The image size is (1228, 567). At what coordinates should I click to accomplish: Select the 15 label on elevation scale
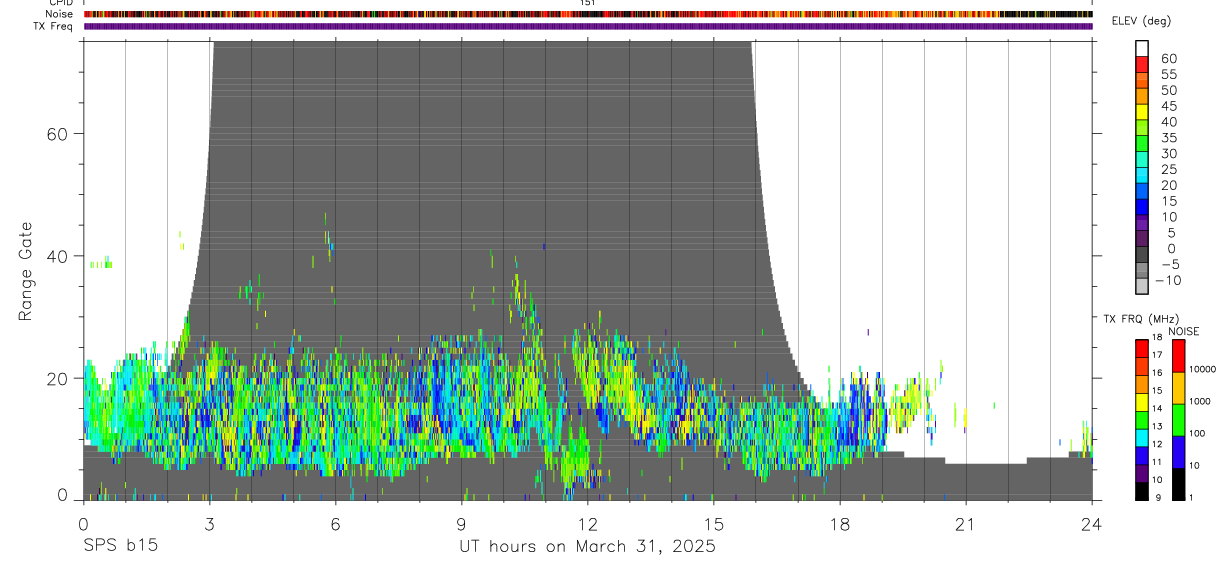(1168, 201)
